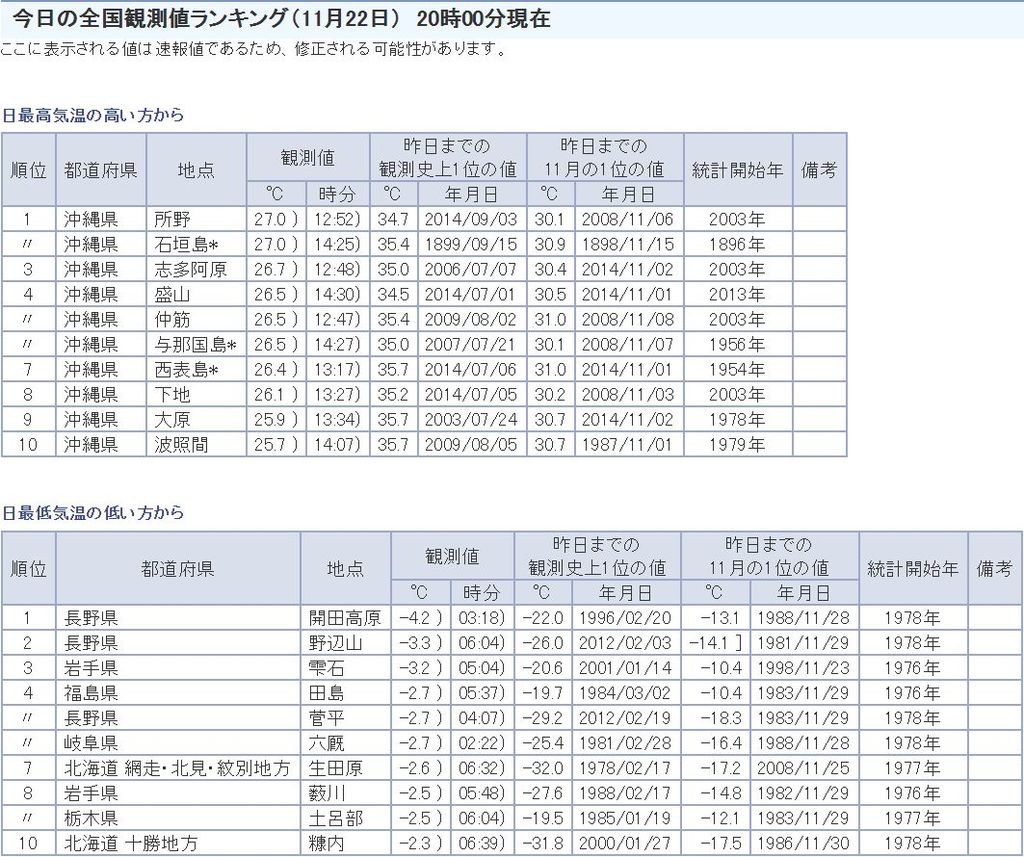The width and height of the screenshot is (1024, 857).
Task: Click the 観測値 header in the high temperature table
Action: (308, 157)
